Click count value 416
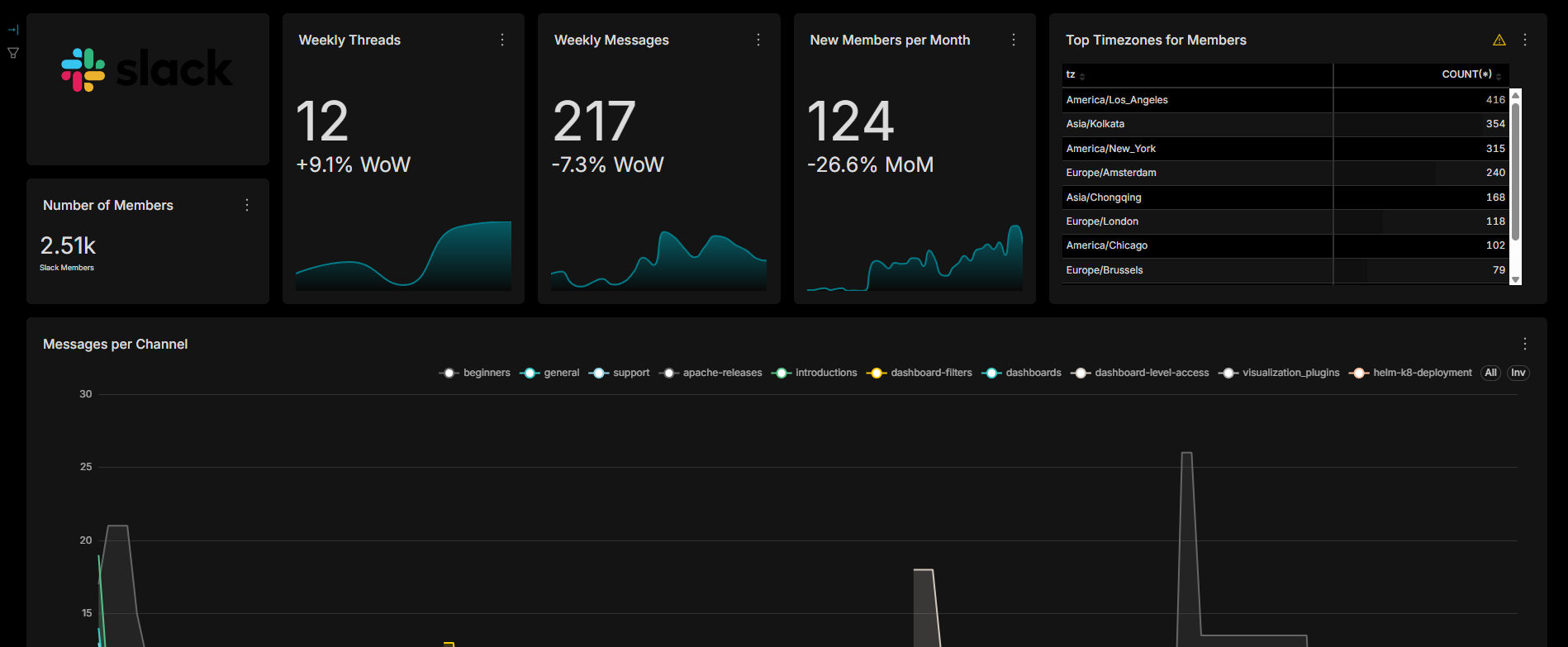This screenshot has width=1568, height=647. (x=1495, y=100)
